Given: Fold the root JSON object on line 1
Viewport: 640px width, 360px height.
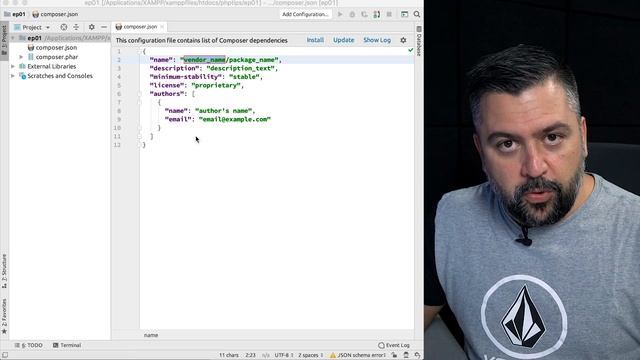Looking at the screenshot, I should click(x=139, y=51).
